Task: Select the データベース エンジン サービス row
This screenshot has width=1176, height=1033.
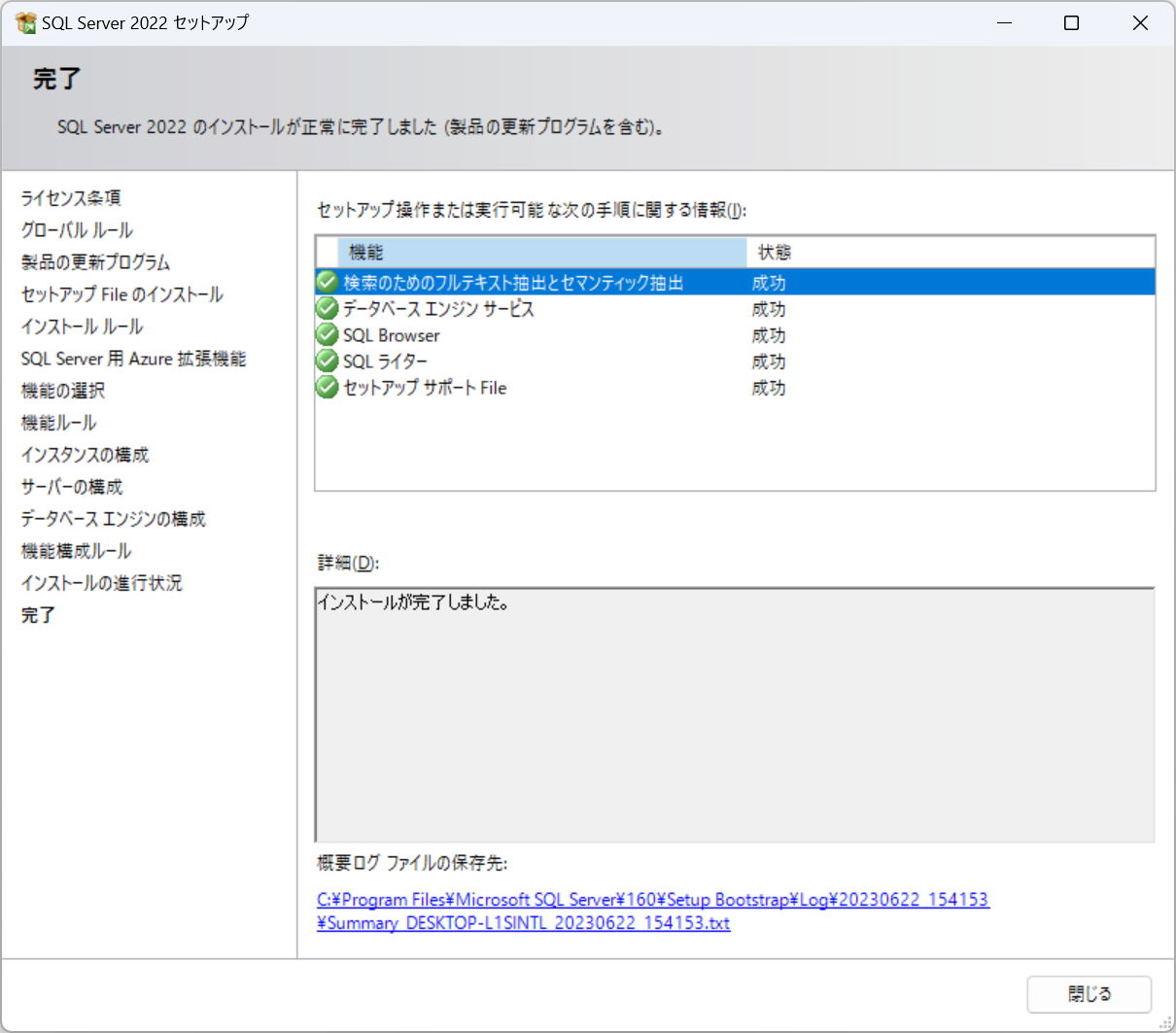Action: (736, 309)
